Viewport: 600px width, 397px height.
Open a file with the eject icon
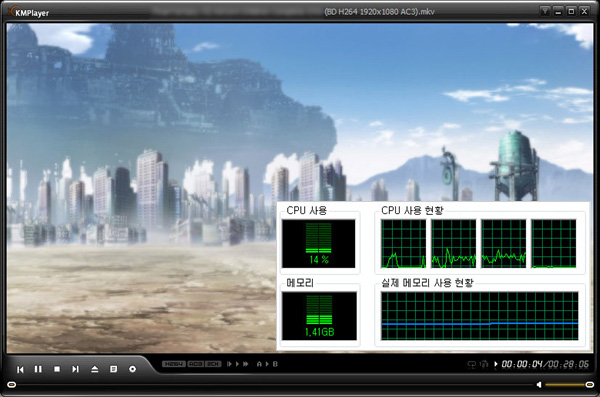(x=95, y=369)
